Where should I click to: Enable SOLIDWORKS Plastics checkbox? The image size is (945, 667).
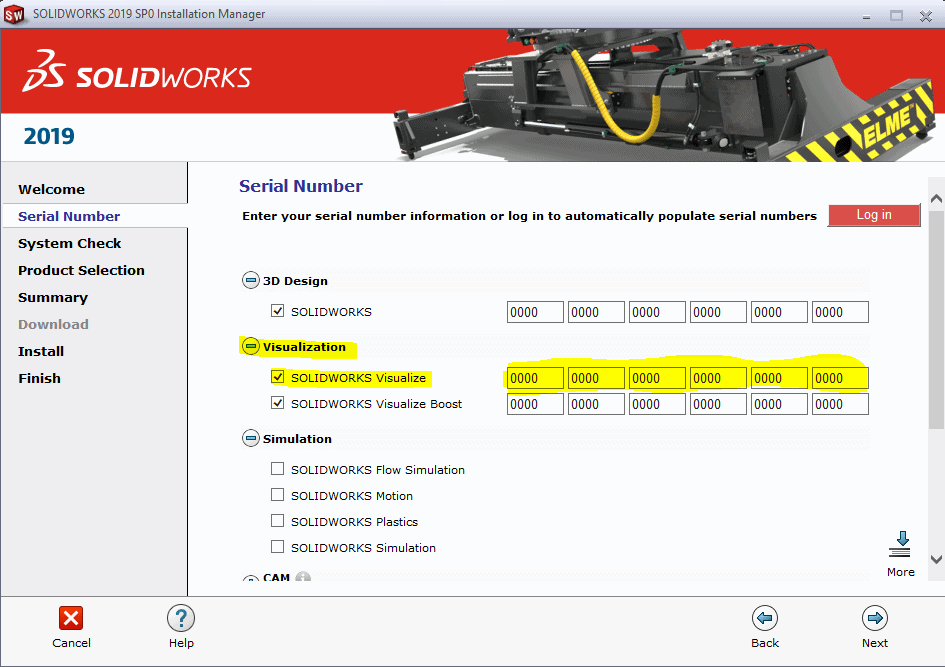277,521
